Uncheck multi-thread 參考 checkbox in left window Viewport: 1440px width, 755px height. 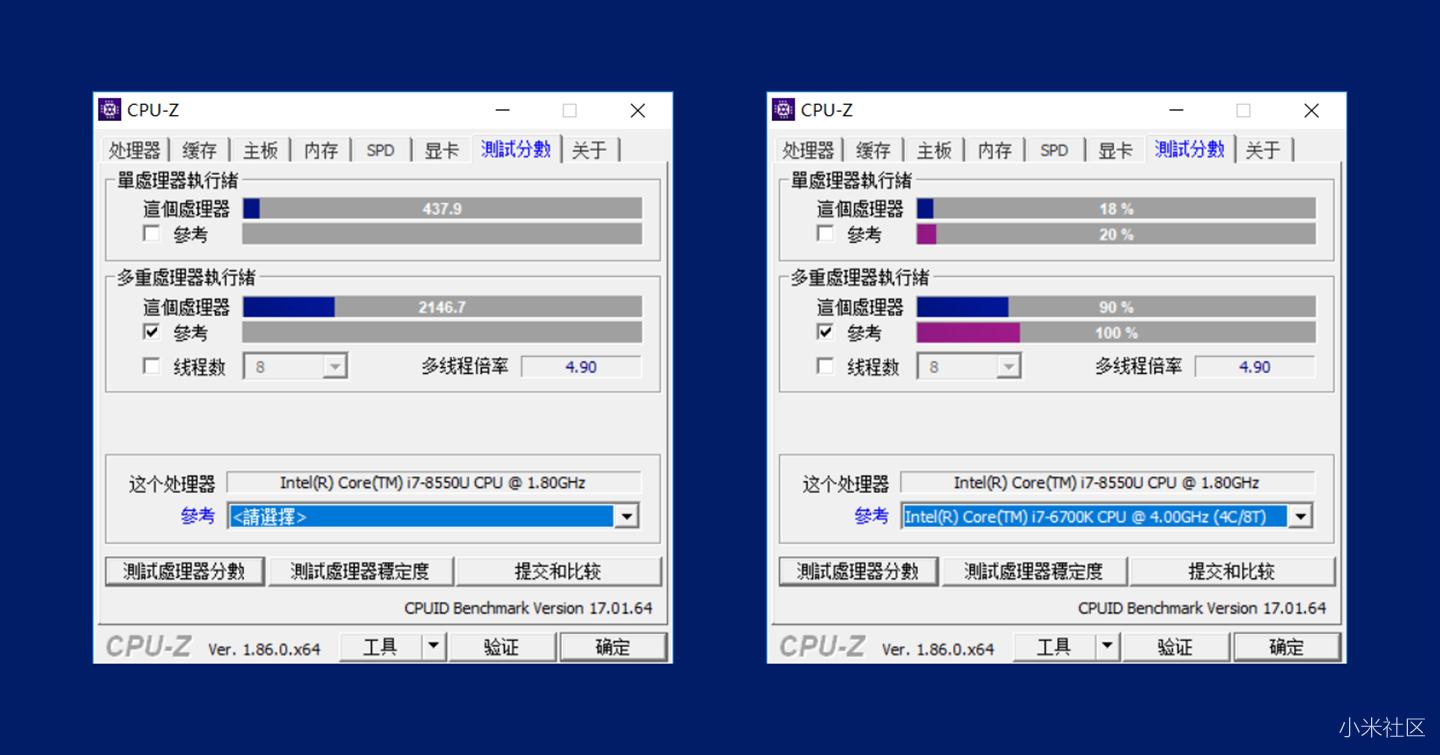(151, 332)
